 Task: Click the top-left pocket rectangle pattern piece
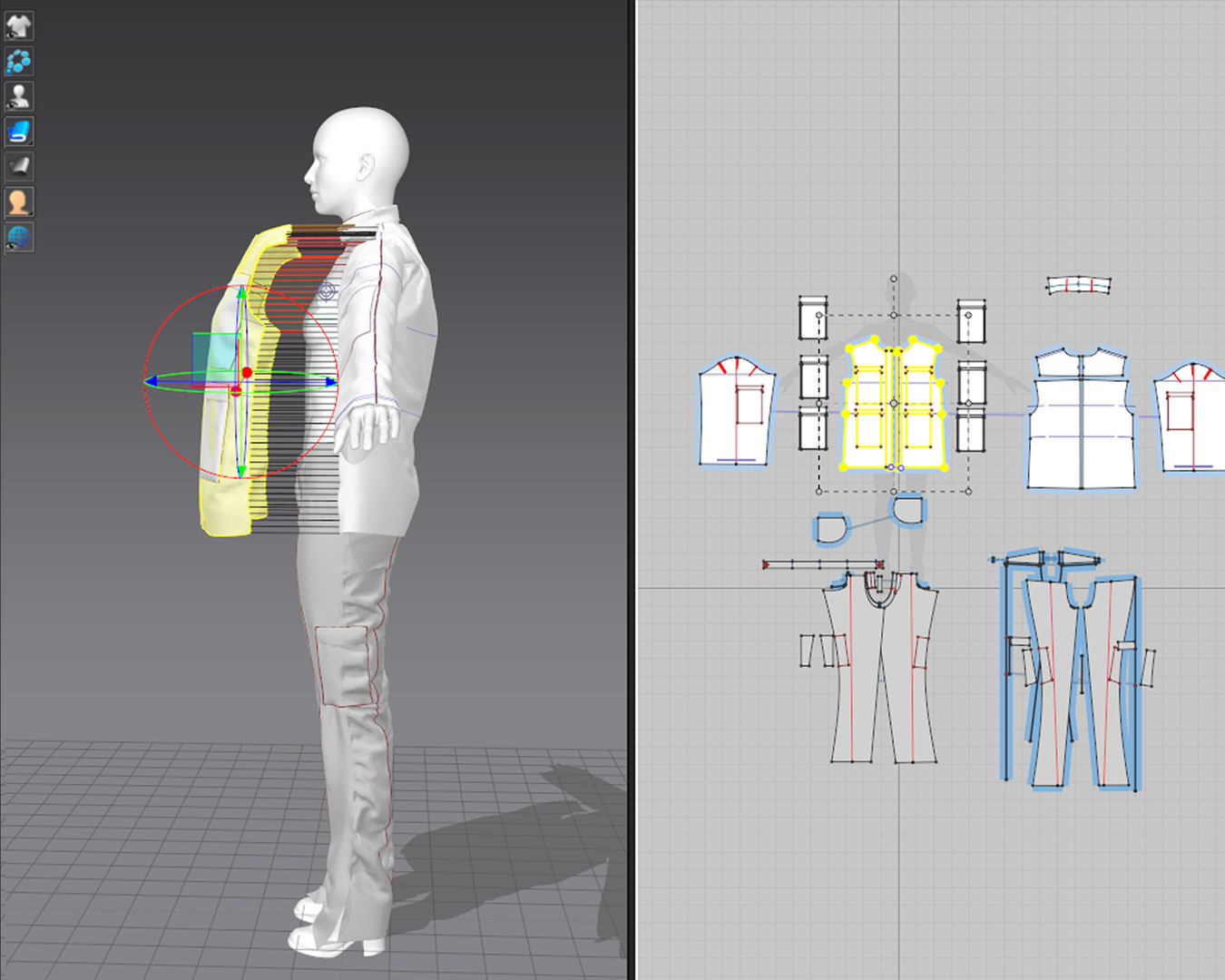tap(812, 318)
